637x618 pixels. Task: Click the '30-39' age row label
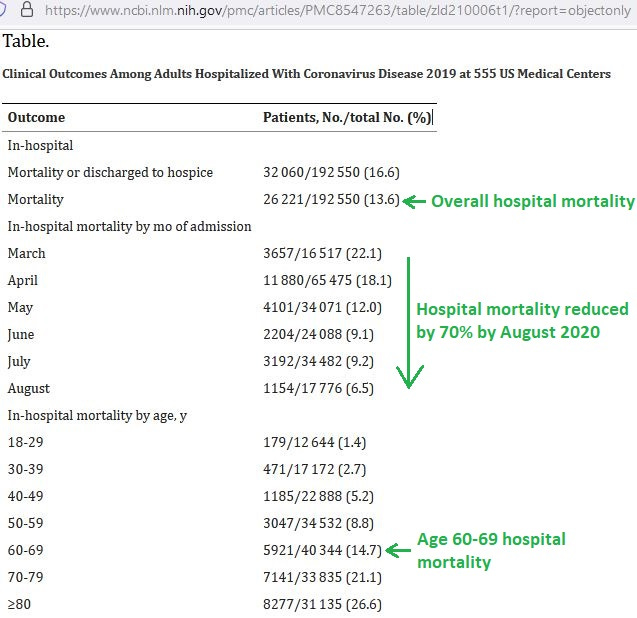25,469
